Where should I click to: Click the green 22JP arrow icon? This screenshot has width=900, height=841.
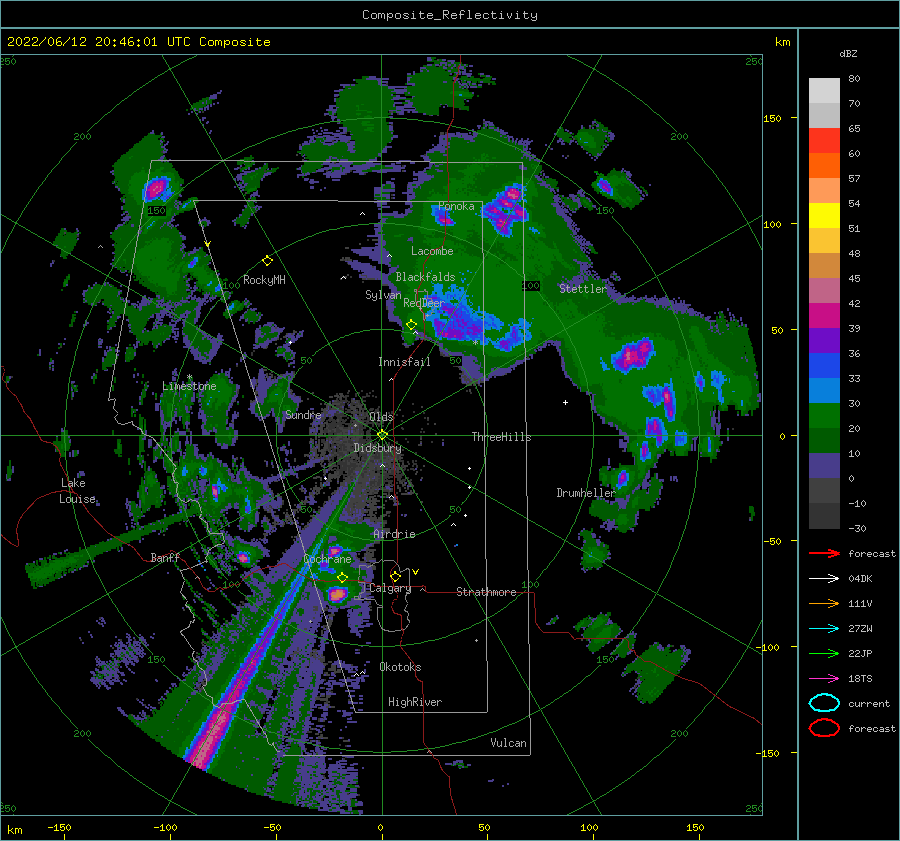(x=824, y=653)
